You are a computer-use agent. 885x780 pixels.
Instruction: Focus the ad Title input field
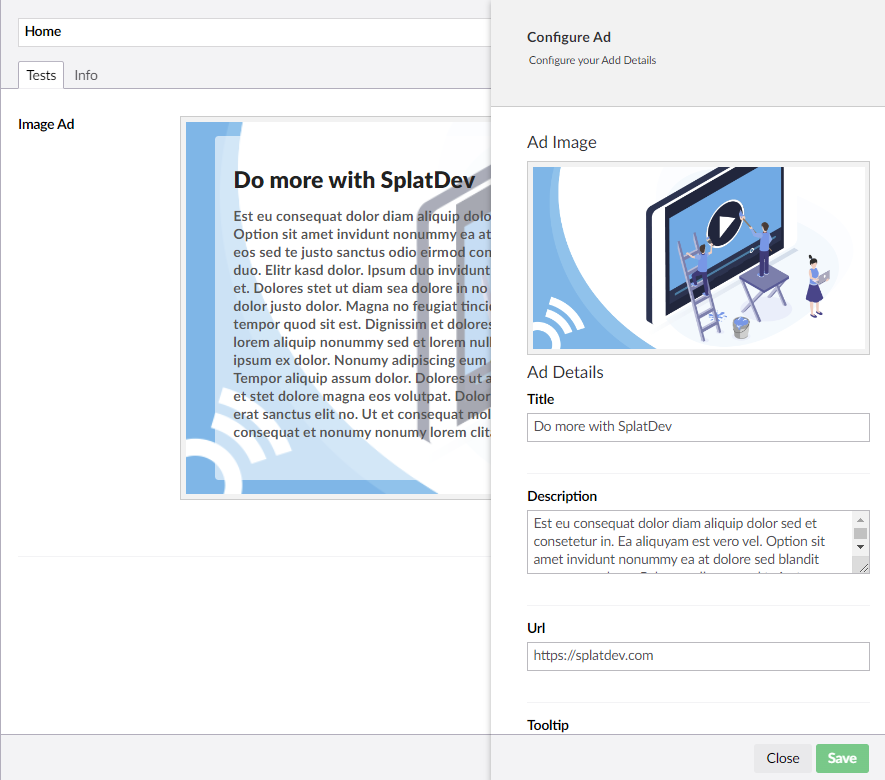tap(697, 427)
